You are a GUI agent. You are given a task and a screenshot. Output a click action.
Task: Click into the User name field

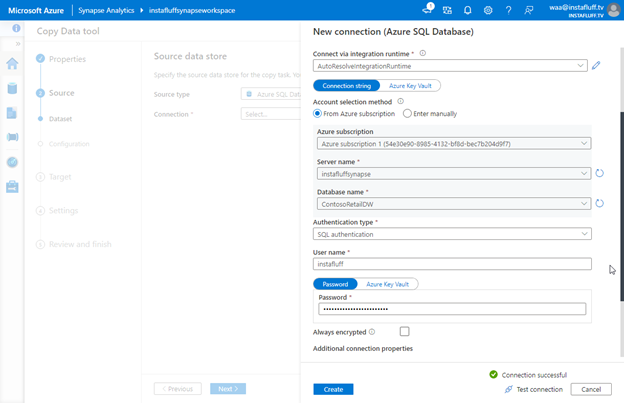tap(452, 264)
